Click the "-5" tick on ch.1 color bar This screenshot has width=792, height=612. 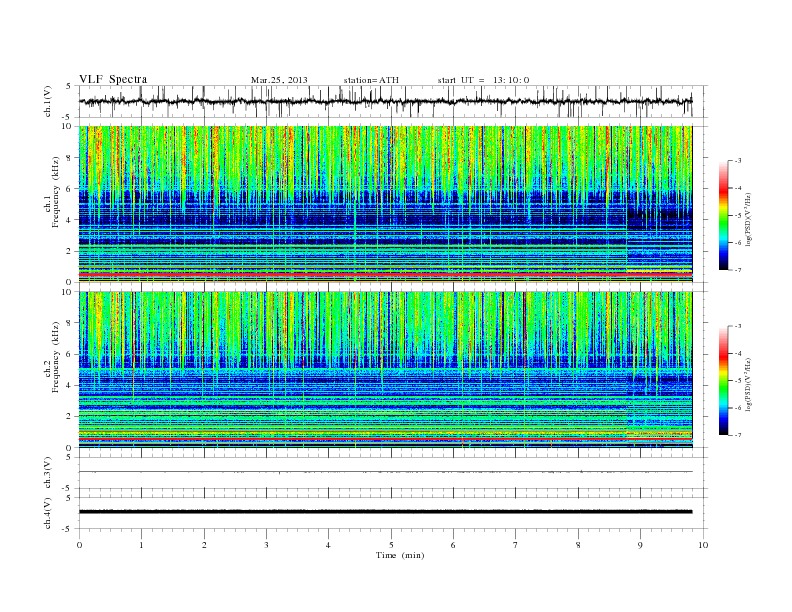(737, 216)
